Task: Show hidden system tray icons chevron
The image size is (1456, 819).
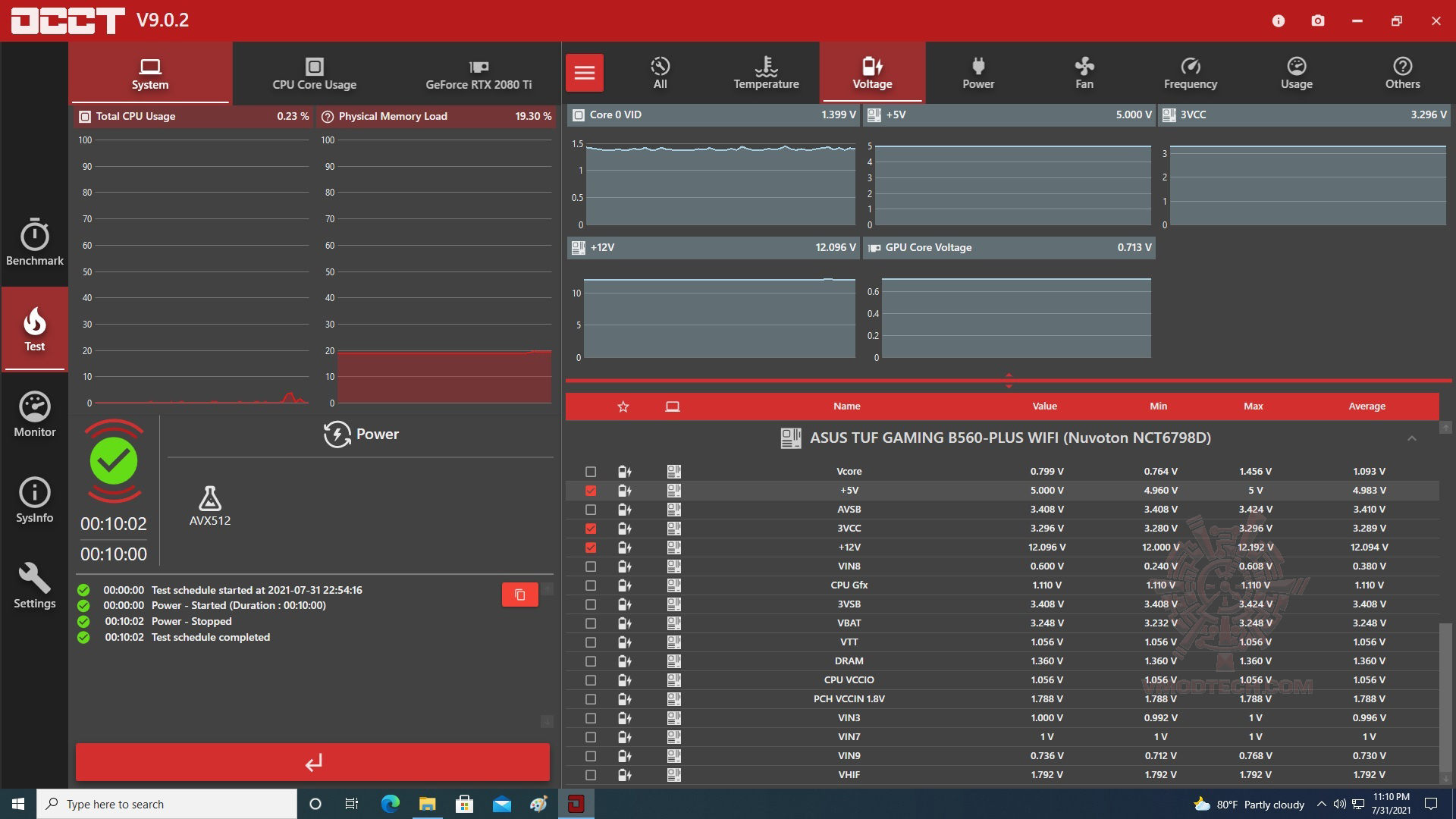Action: [1322, 804]
